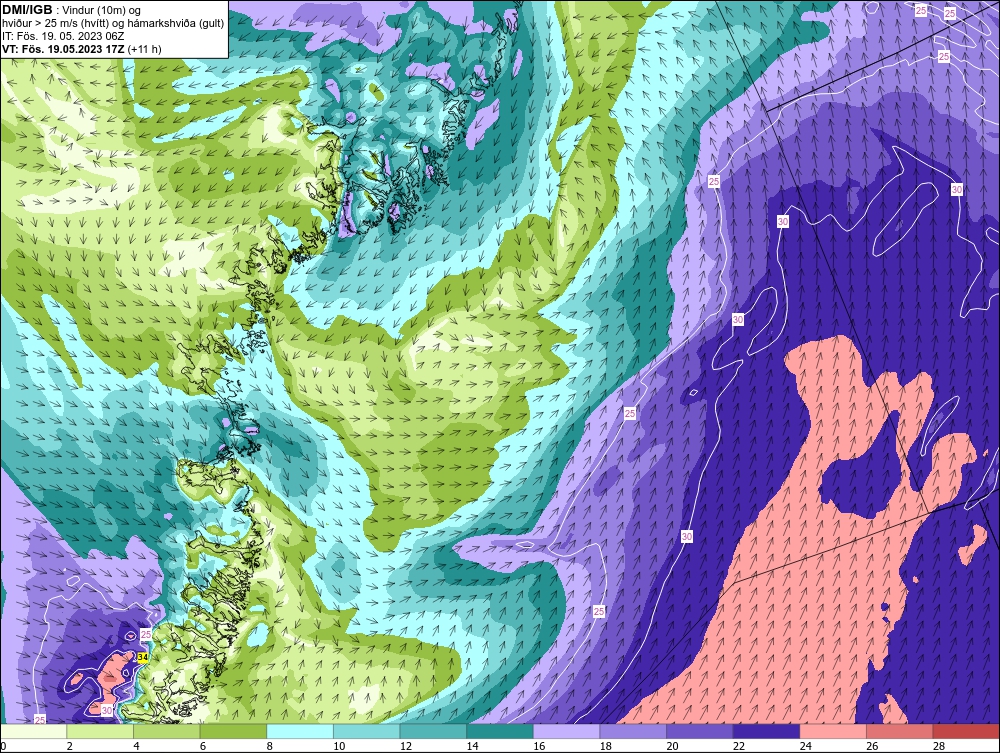The image size is (1000, 753).
Task: Pick the 18–20 m/s lavender legend swatch
Action: [633, 731]
